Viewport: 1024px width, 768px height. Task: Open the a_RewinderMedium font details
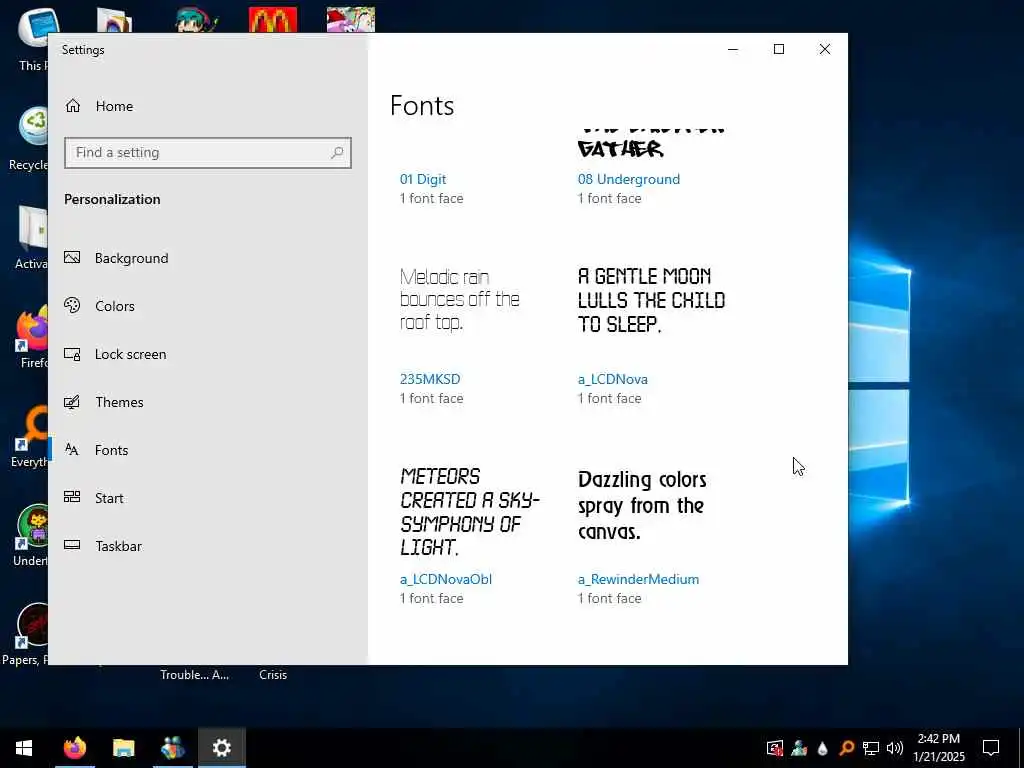pyautogui.click(x=638, y=579)
